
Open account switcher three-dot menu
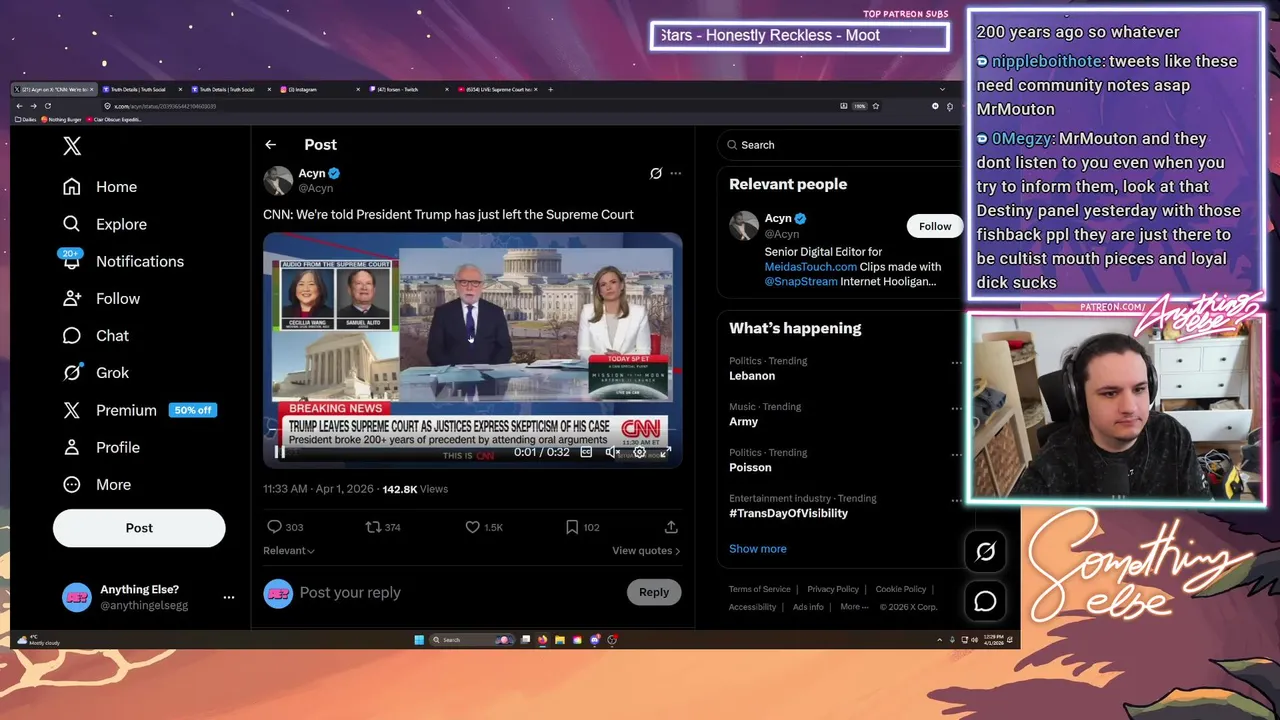click(x=229, y=597)
